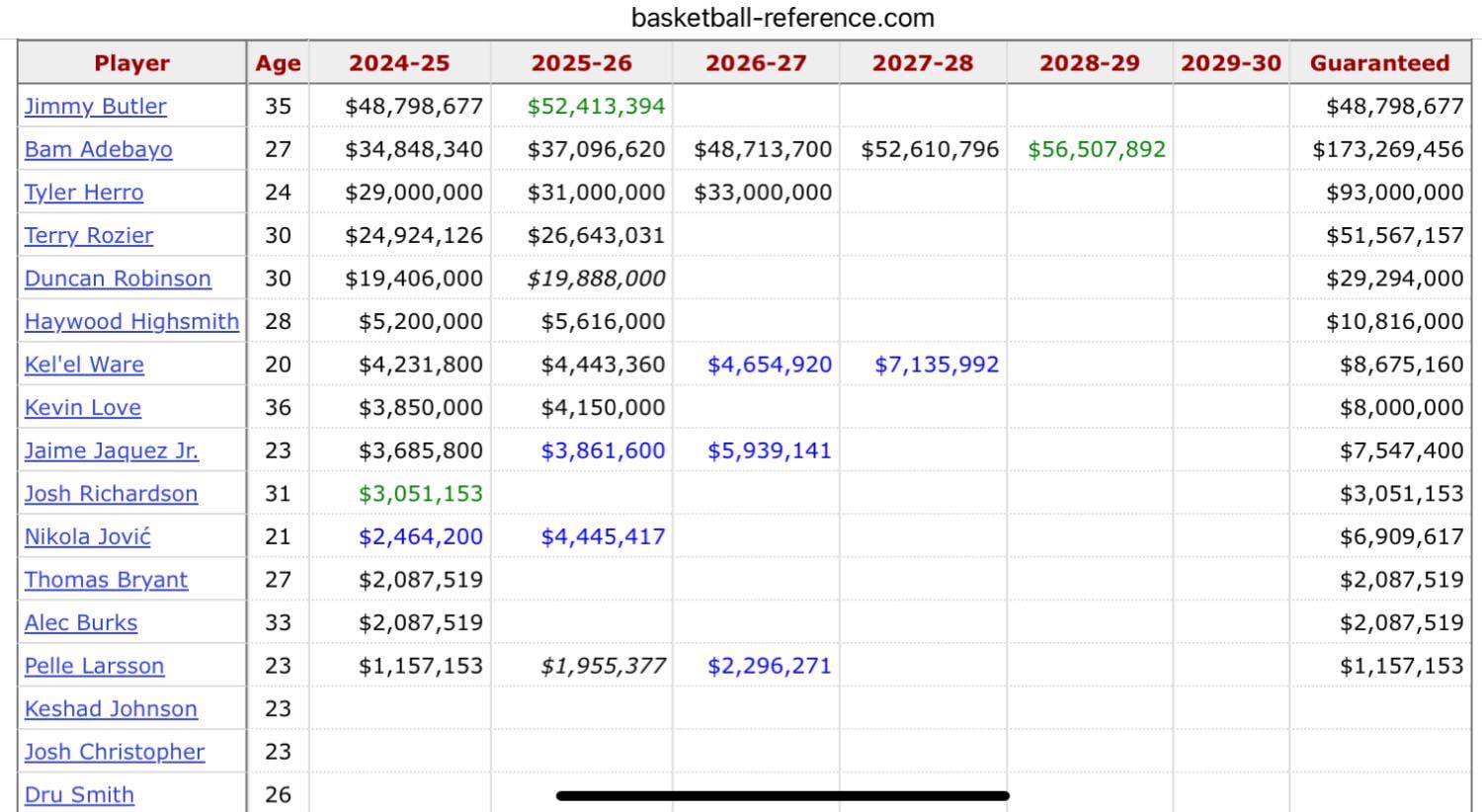Viewport: 1482px width, 812px height.
Task: Select Nikola Jović's $6,909,617 guaranteed total
Action: point(1402,536)
